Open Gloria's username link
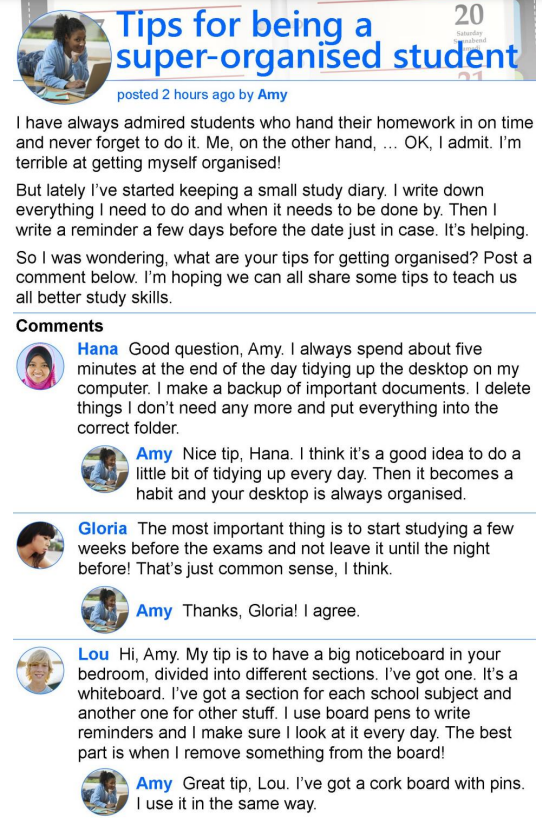Screen dimensions: 542x821 click(103, 529)
